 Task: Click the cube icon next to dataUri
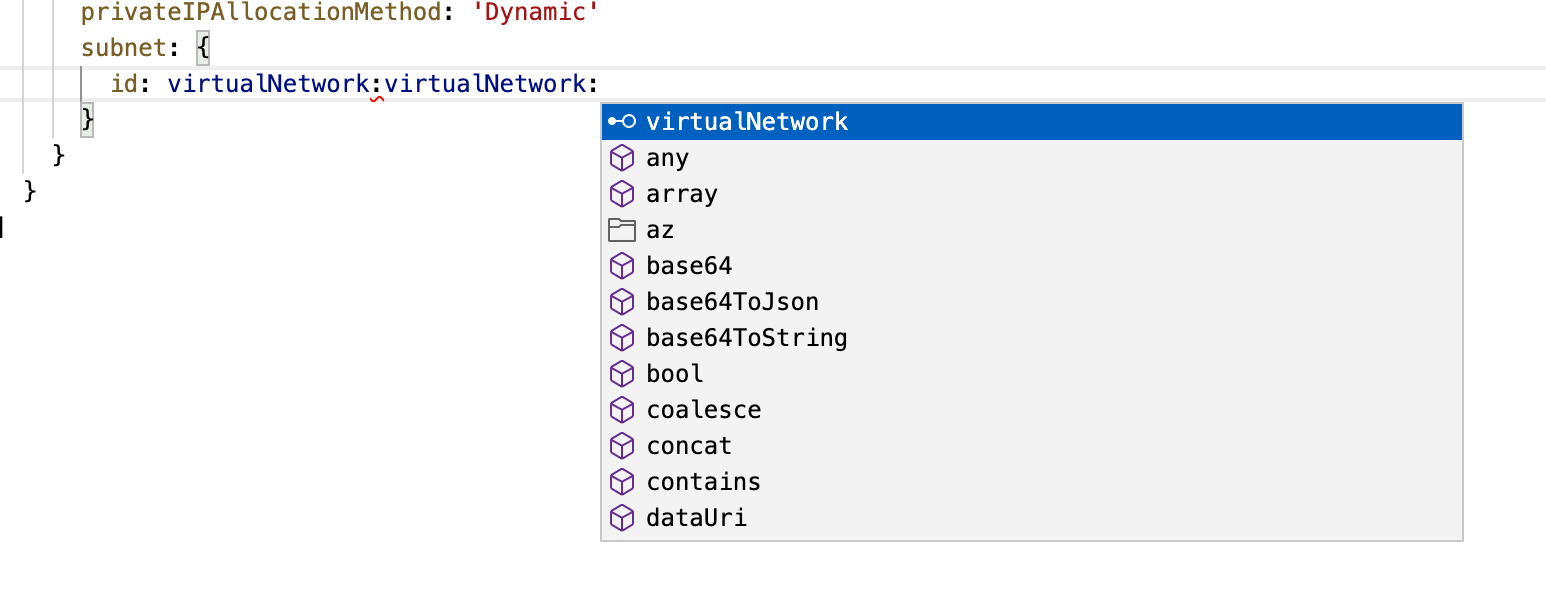point(622,517)
